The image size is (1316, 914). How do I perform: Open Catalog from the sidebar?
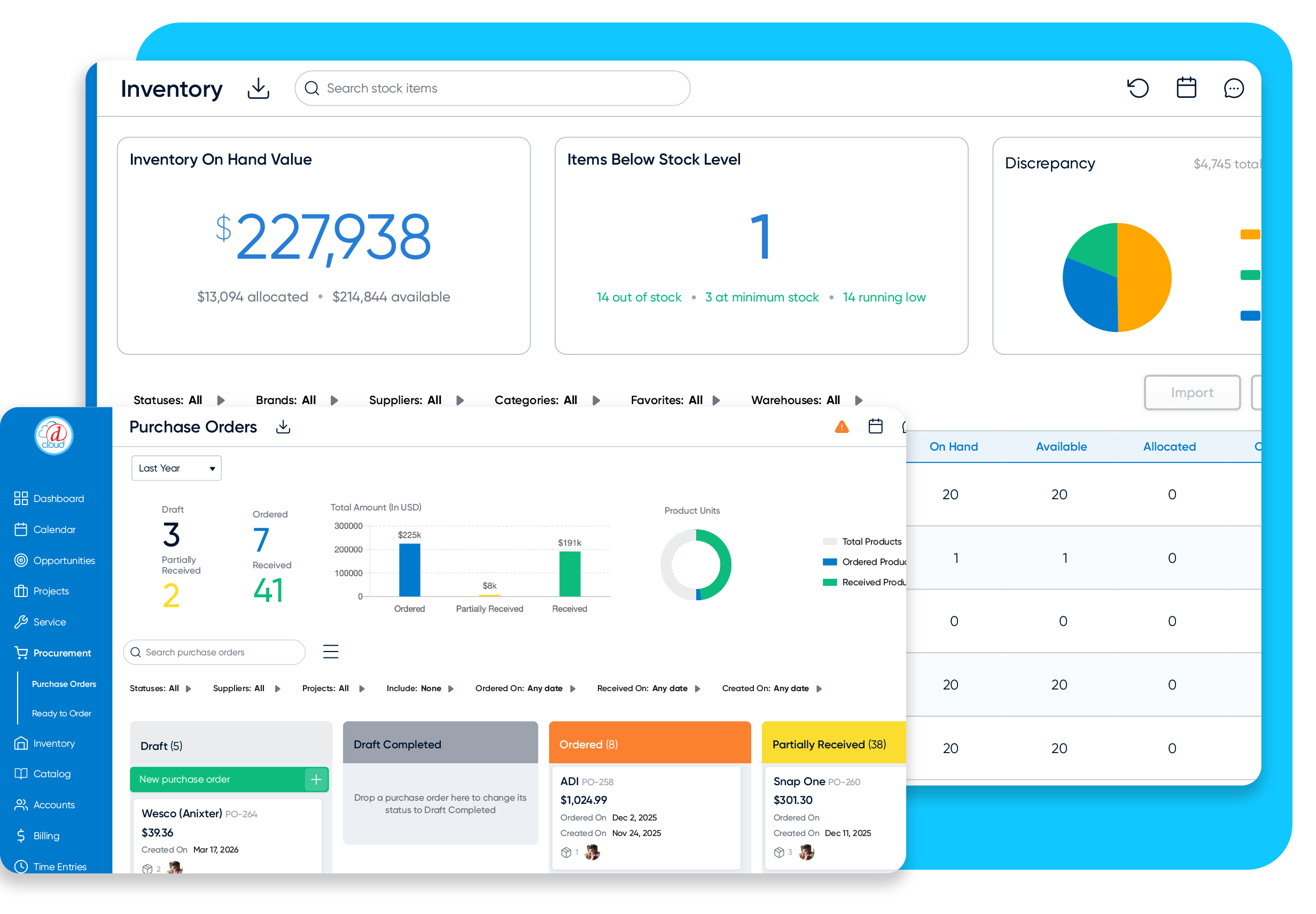point(51,774)
